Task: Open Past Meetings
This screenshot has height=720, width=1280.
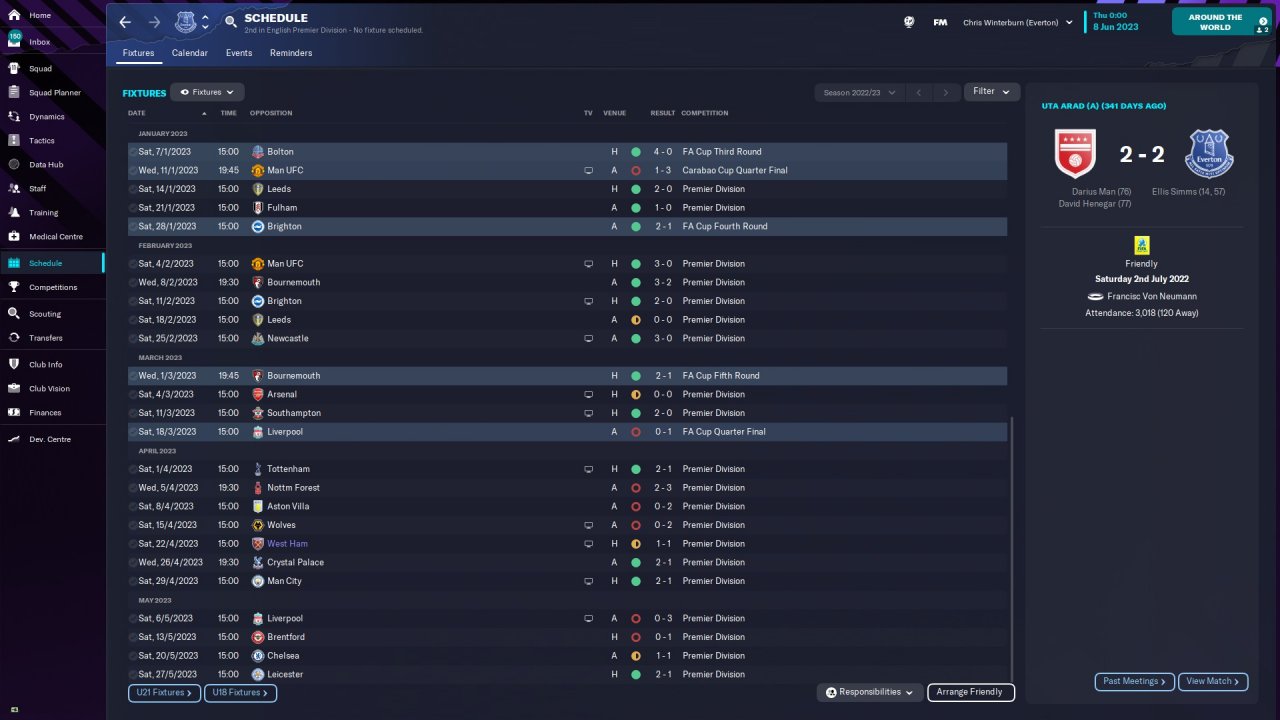Action: 1134,682
